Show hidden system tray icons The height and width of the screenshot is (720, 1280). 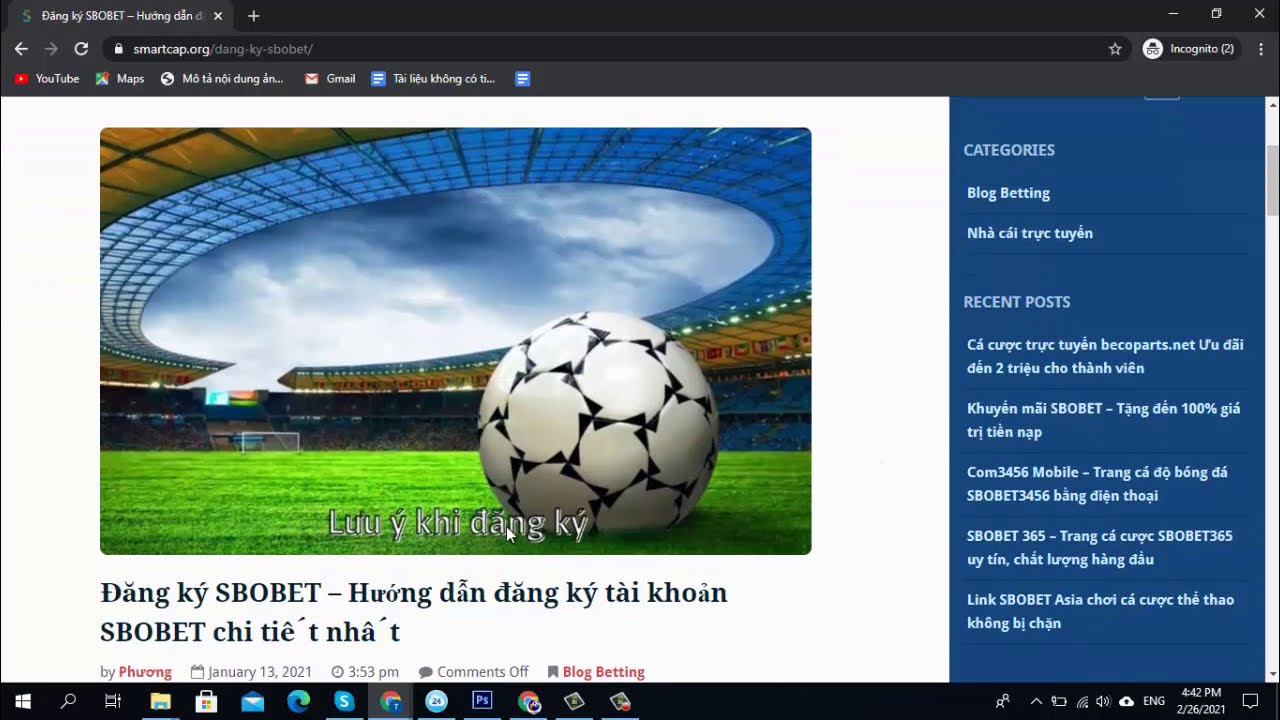(1036, 701)
